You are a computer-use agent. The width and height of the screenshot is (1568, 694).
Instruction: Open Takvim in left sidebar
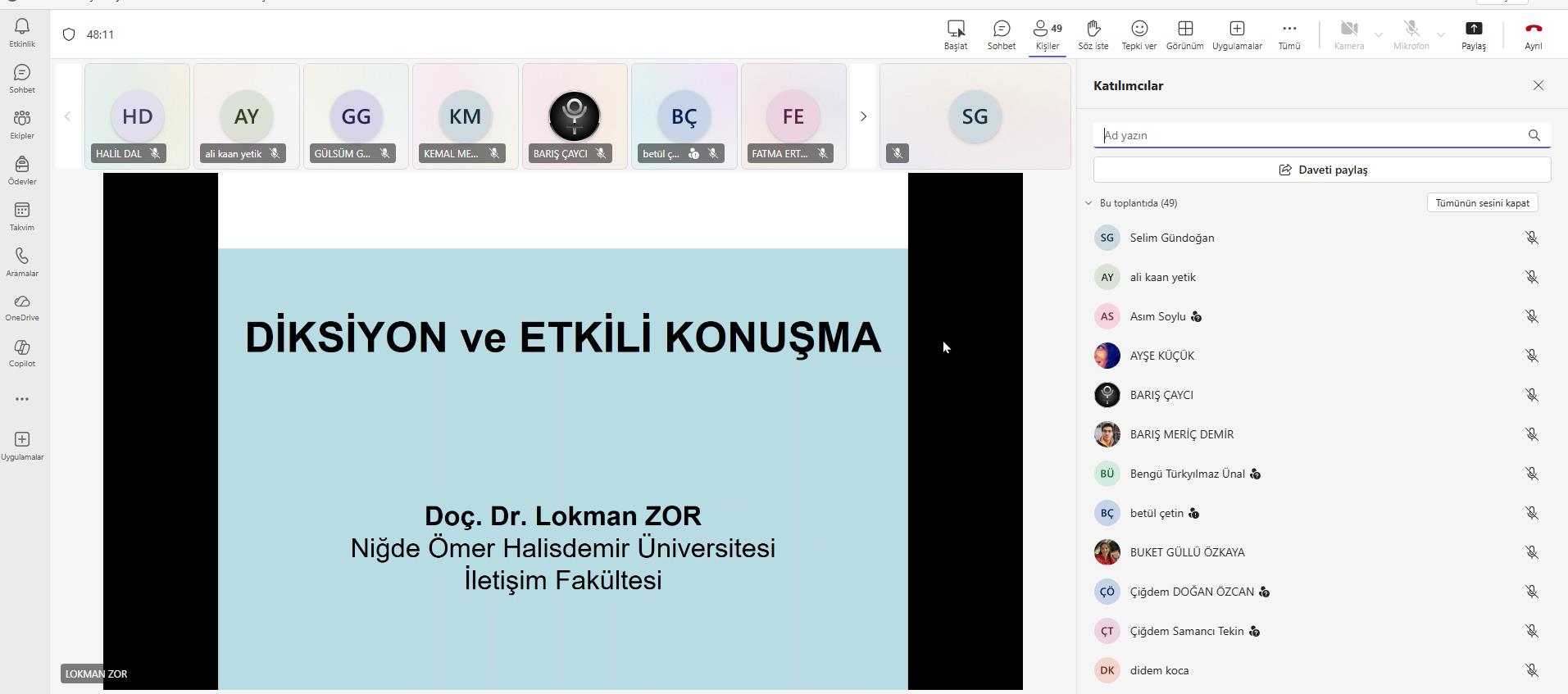click(x=22, y=216)
